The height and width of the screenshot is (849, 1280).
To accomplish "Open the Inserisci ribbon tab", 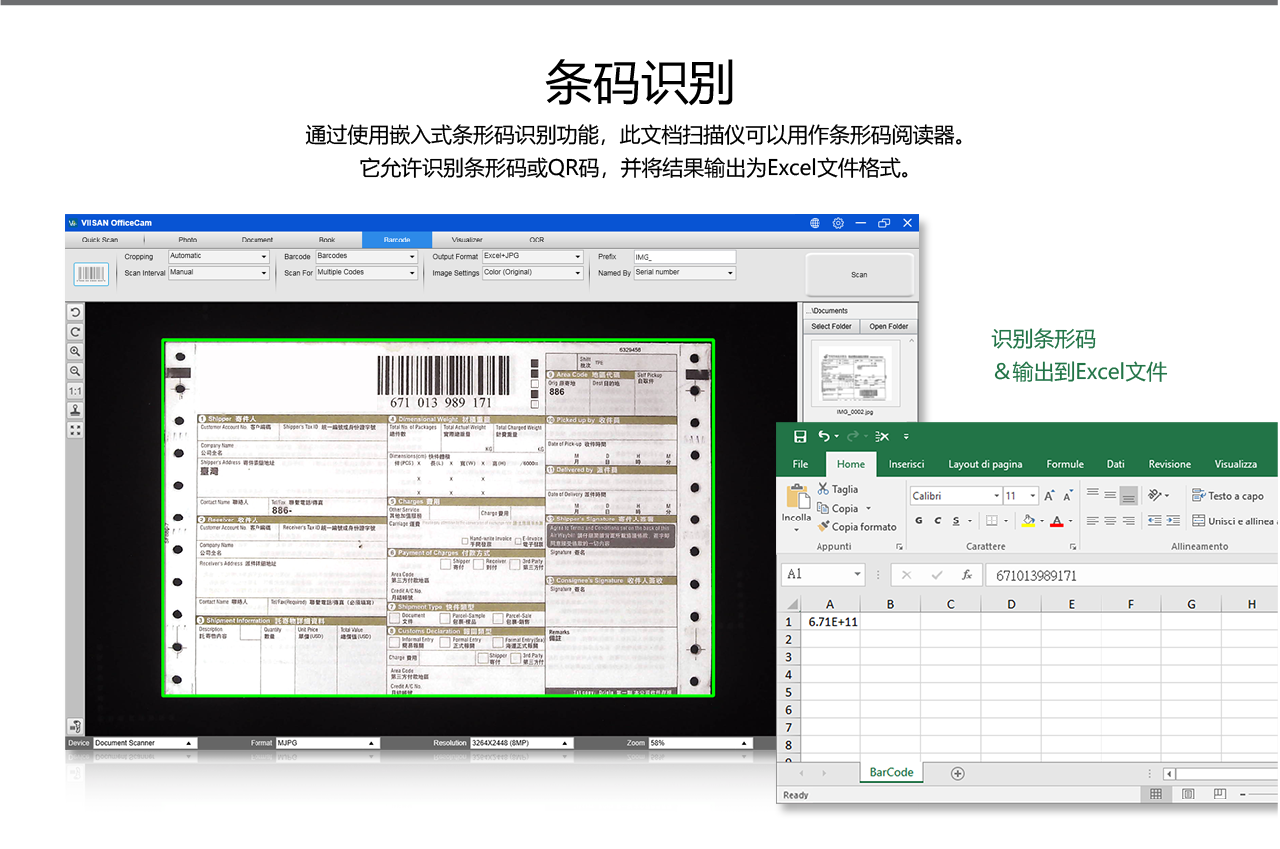I will point(906,464).
